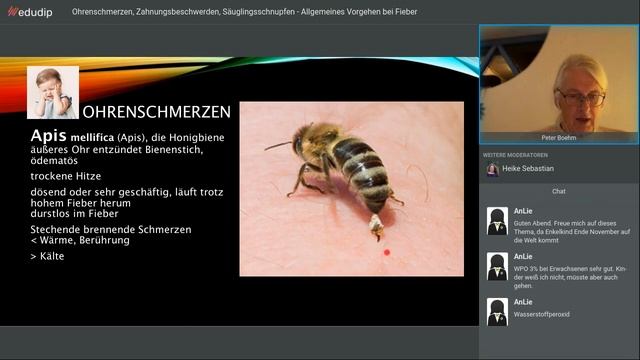Click the 'Peter Boehm' name label
Screen dimensions: 640x360
click(x=558, y=138)
